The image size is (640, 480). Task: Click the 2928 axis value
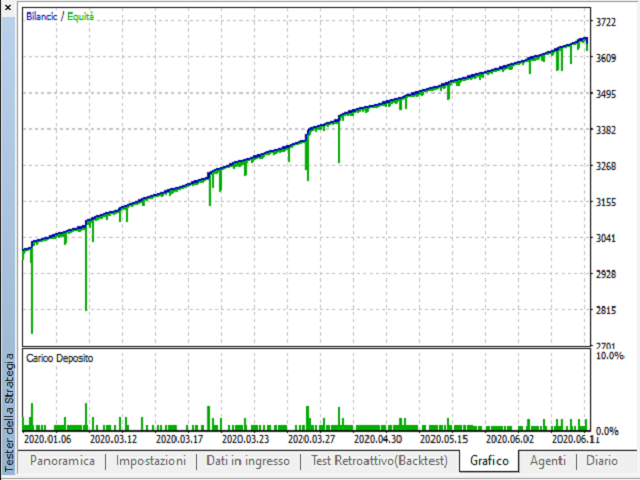[x=606, y=274]
